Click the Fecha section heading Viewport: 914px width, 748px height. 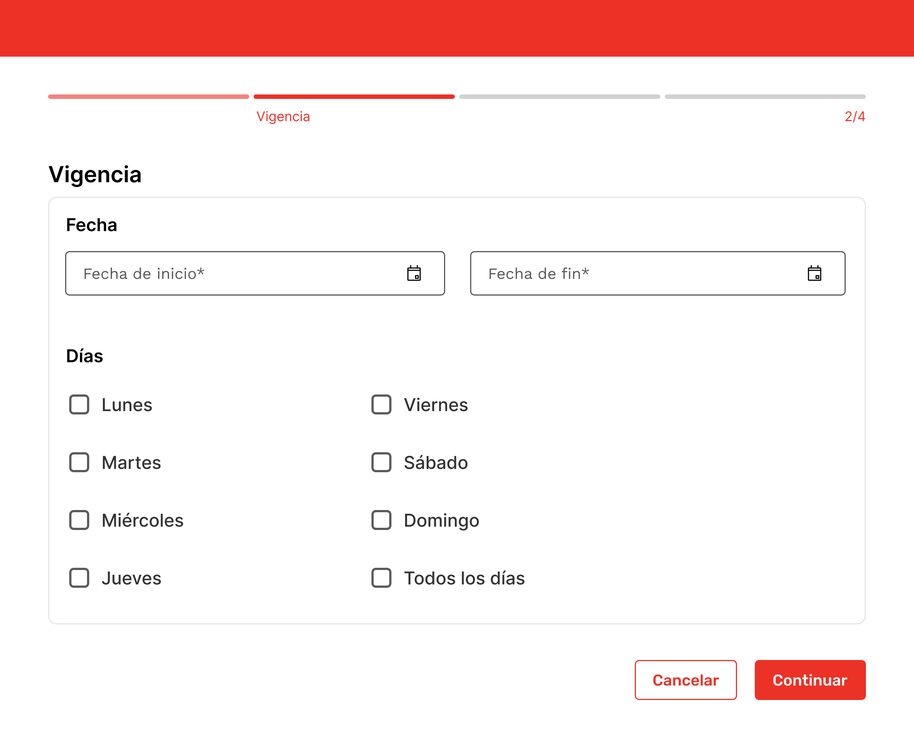[x=92, y=225]
